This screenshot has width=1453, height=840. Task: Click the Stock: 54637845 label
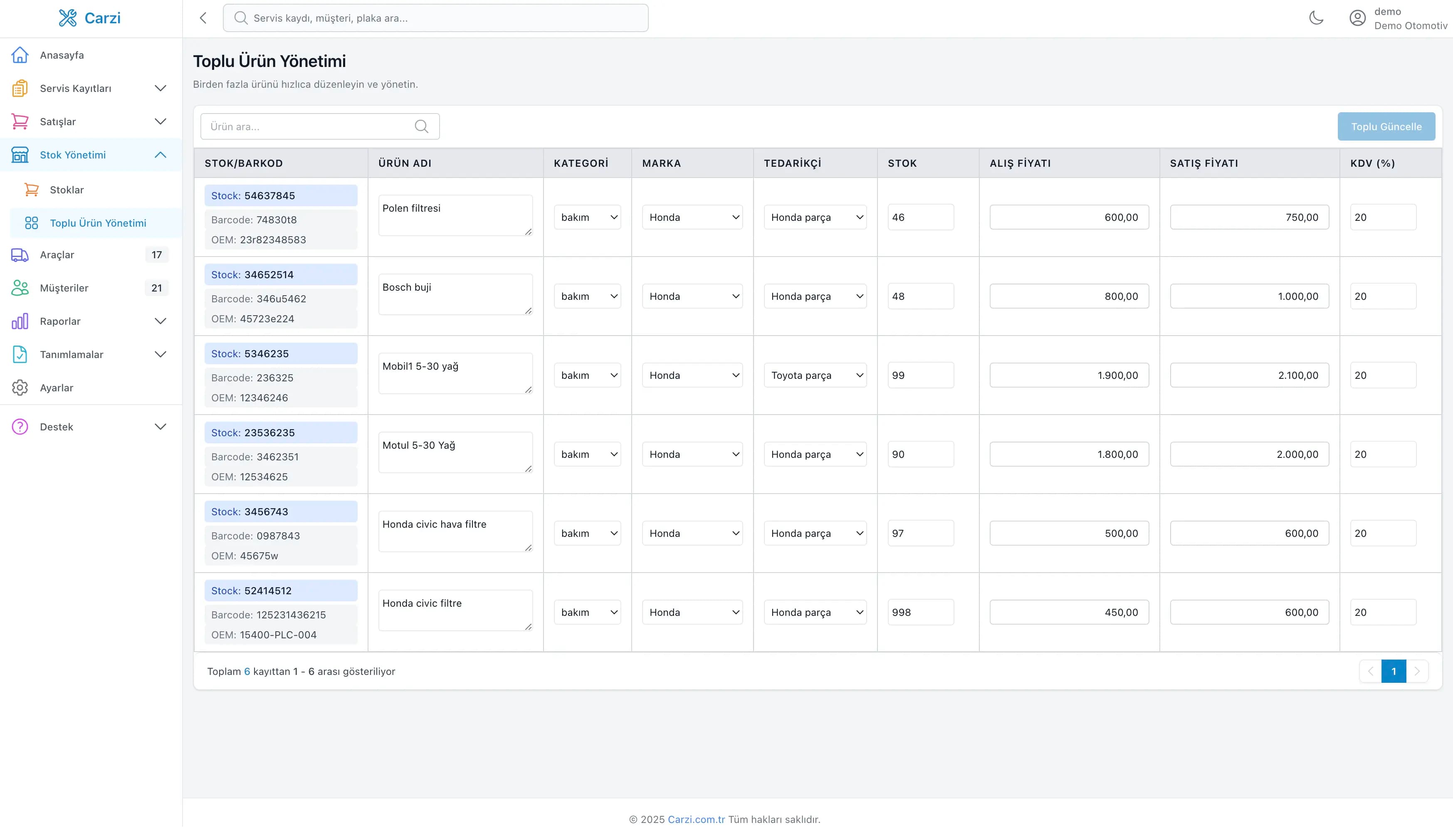(x=281, y=195)
